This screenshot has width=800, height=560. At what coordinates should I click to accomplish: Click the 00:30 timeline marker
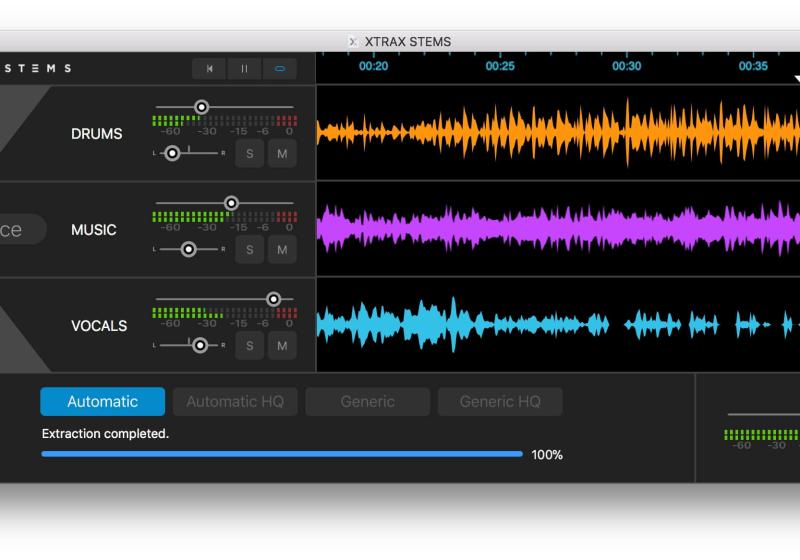pyautogui.click(x=627, y=66)
